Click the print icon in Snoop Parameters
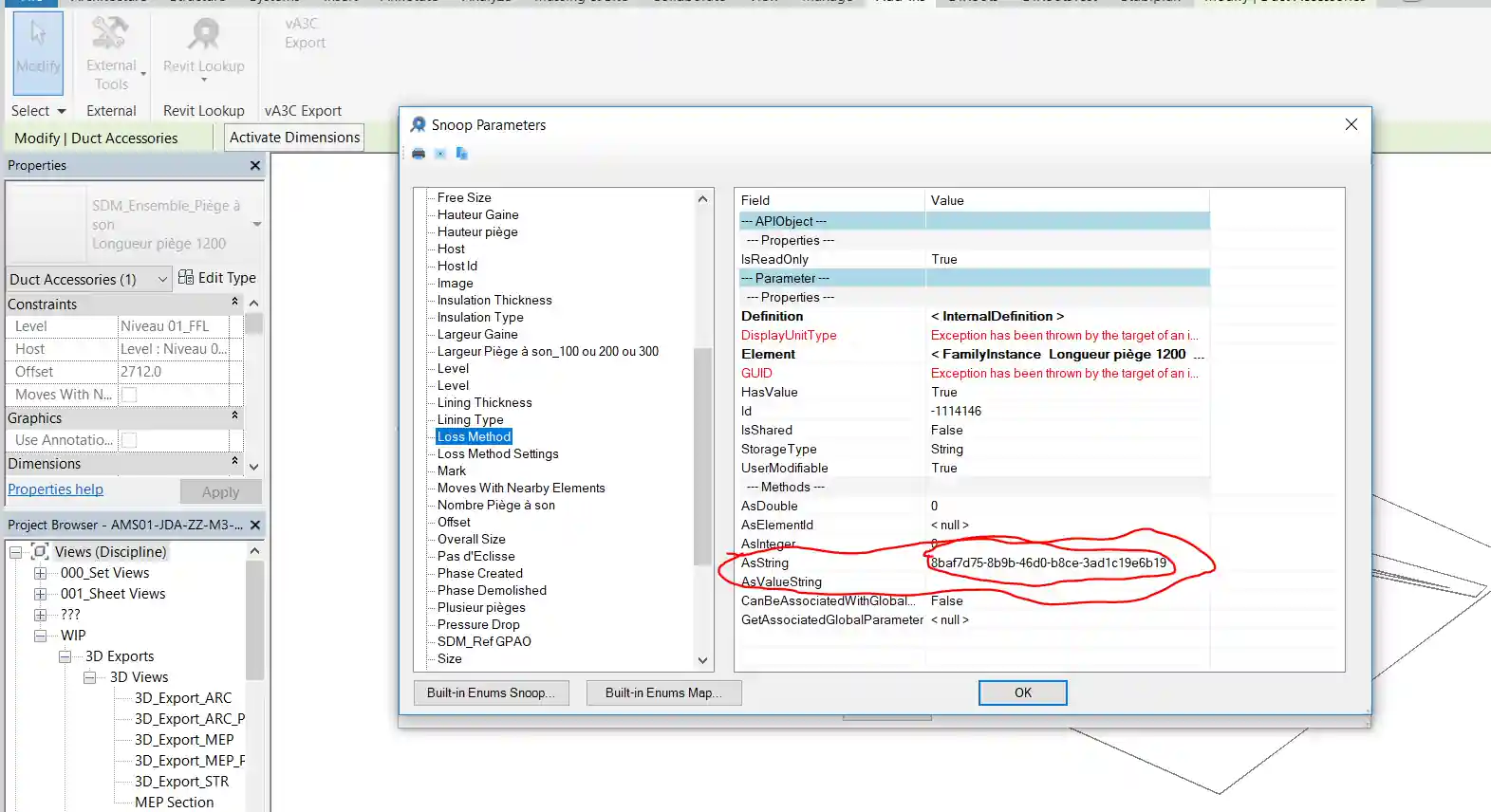Screen dimensions: 1491x812 click(419, 154)
